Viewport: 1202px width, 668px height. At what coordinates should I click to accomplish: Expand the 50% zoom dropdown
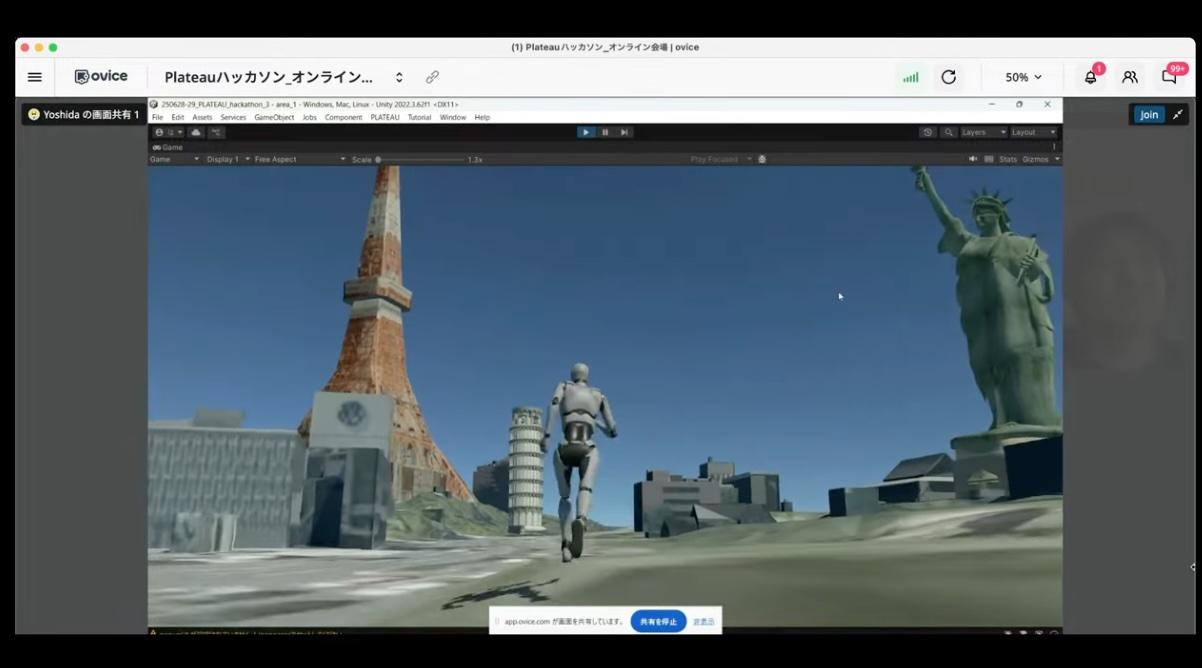[x=1023, y=77]
